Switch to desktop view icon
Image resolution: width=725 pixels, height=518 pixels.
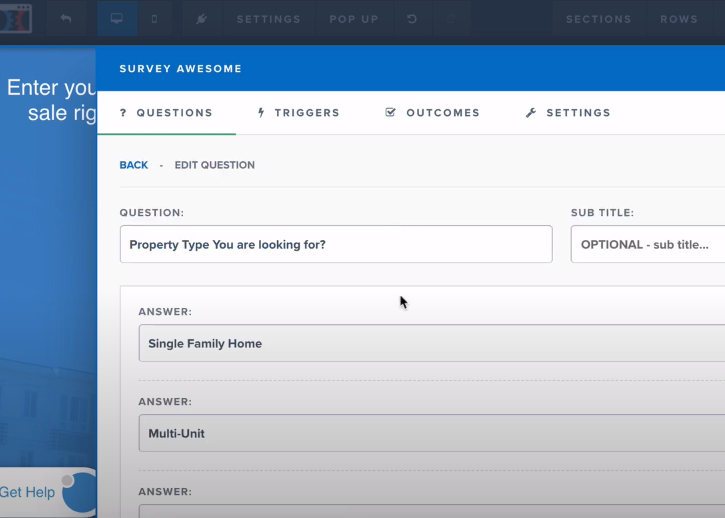117,19
